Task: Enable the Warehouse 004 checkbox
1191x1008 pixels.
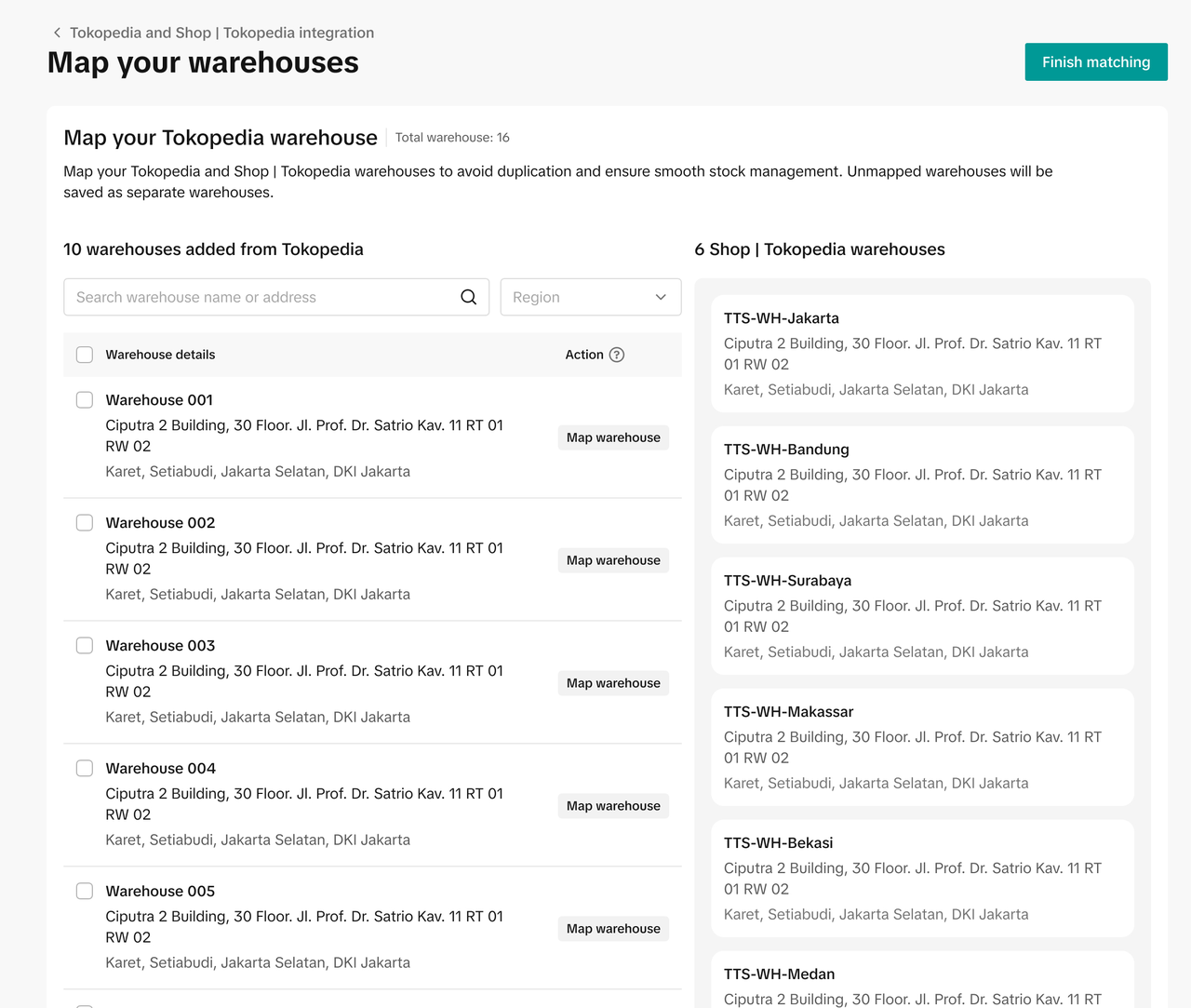Action: click(x=85, y=769)
